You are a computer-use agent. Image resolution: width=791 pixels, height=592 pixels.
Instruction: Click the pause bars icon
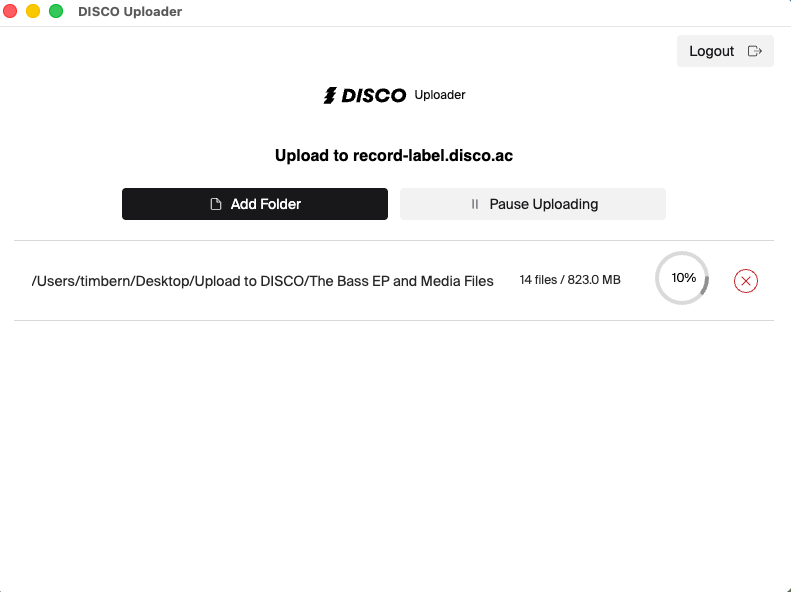pyautogui.click(x=475, y=204)
